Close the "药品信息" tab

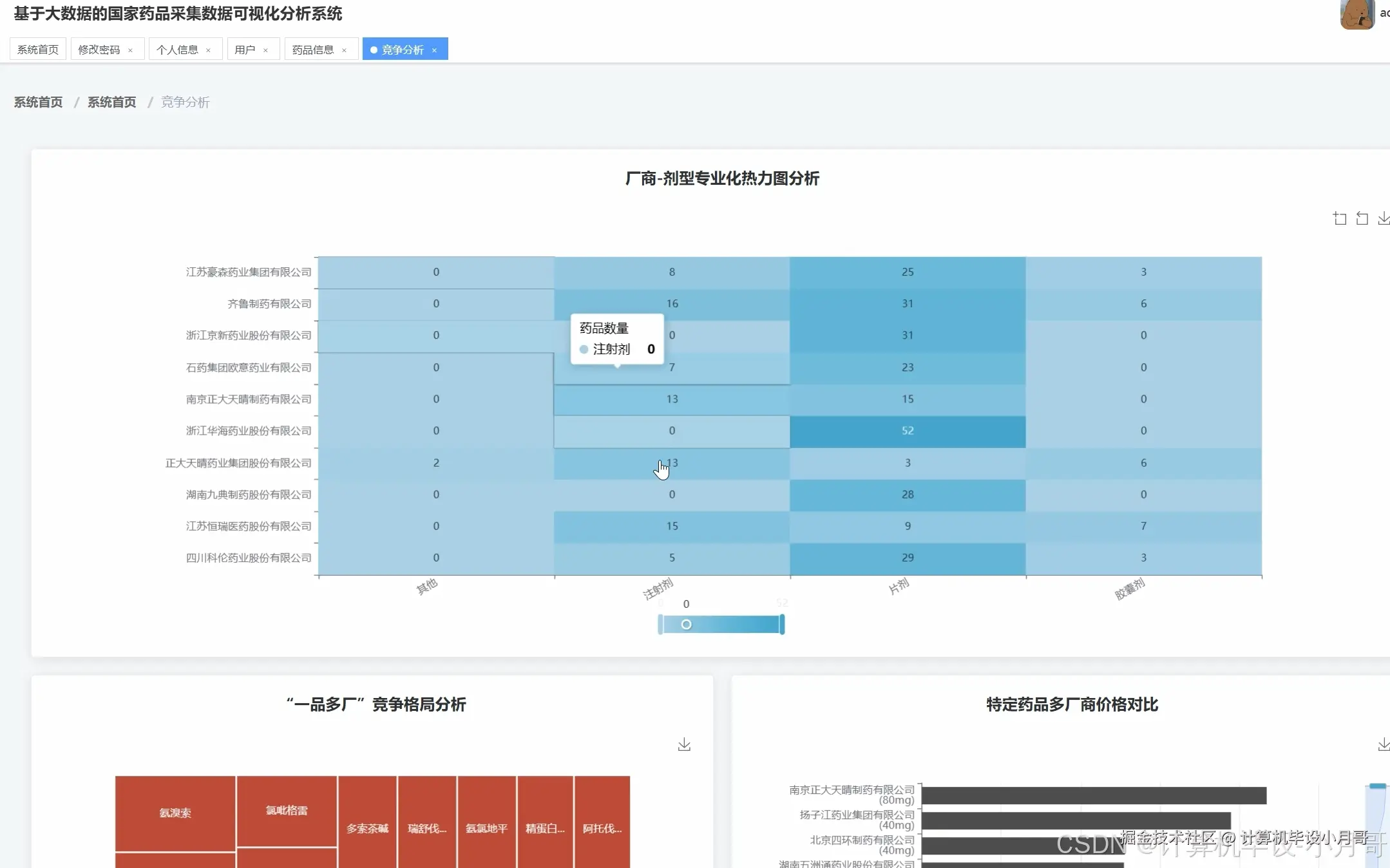pyautogui.click(x=345, y=49)
